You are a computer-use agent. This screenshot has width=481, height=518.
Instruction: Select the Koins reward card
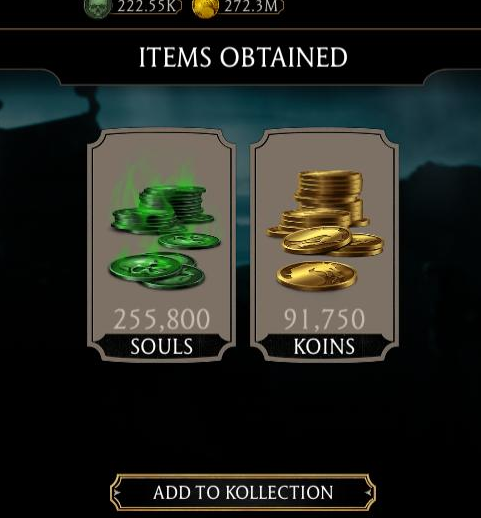point(324,245)
